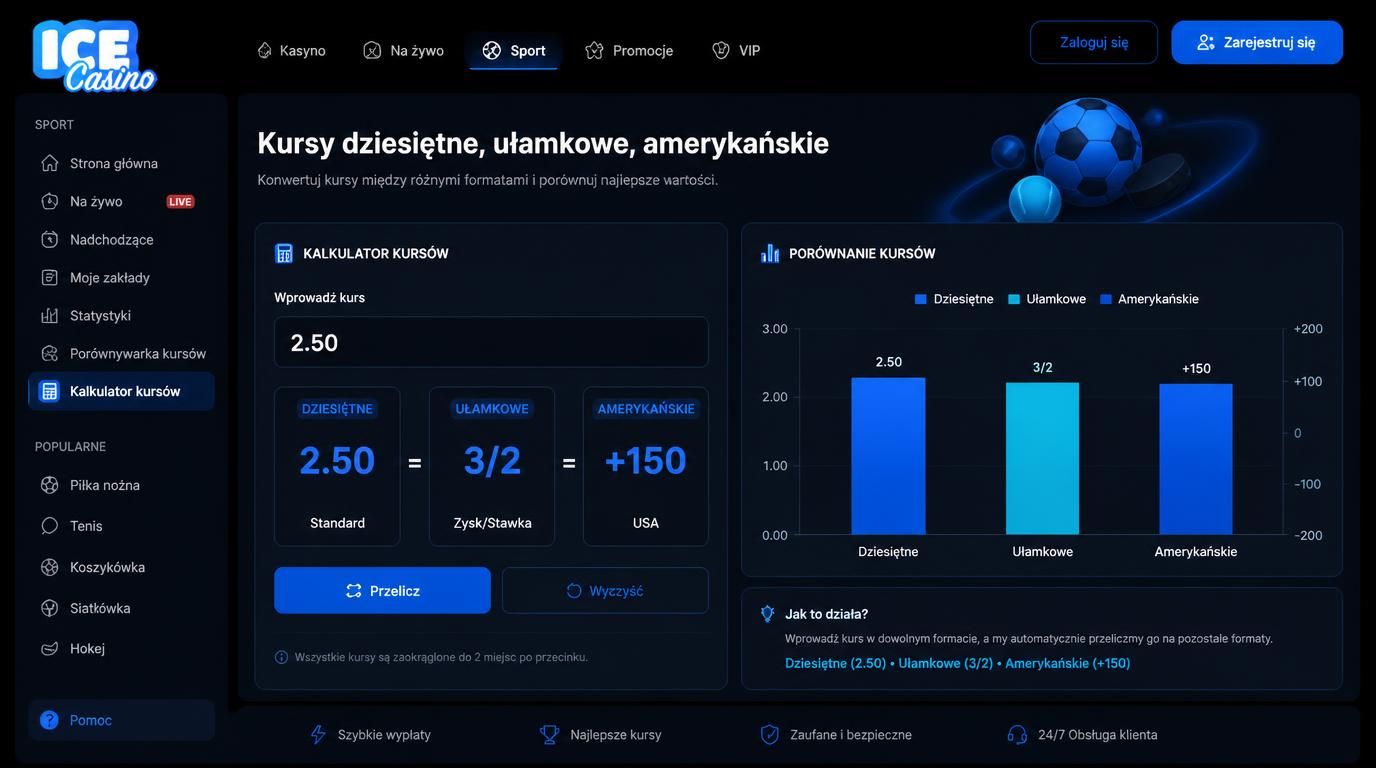Click the Zaloguj się button
The width and height of the screenshot is (1376, 768).
1094,42
